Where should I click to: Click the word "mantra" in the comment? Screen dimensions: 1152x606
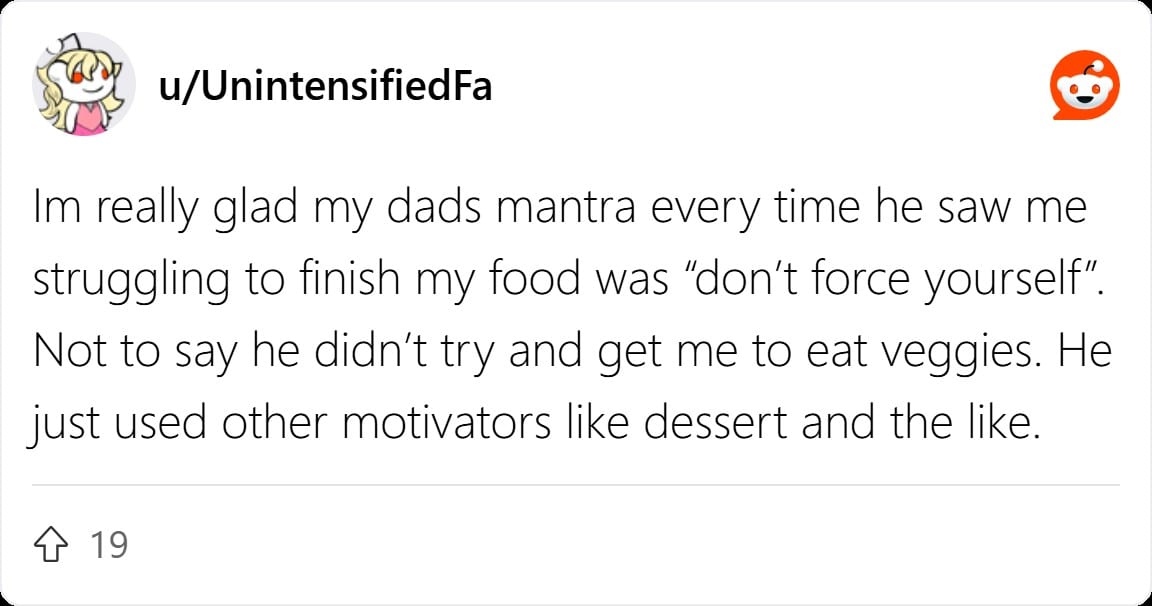(x=566, y=208)
